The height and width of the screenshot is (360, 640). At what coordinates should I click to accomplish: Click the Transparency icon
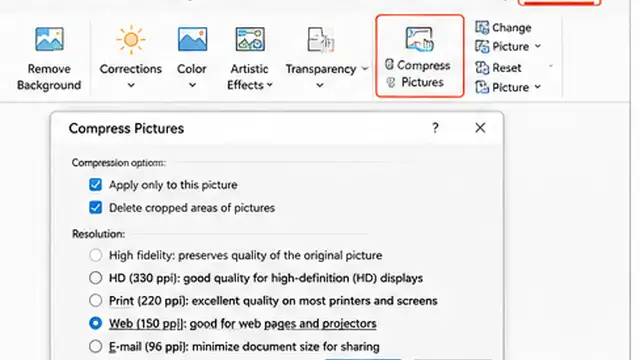(x=321, y=40)
